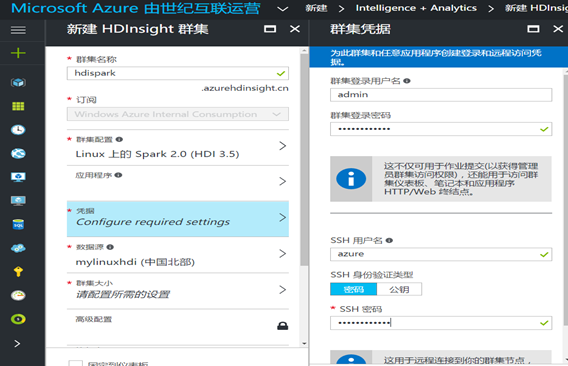Open the SQL databases icon
The width and height of the screenshot is (568, 366).
18,225
